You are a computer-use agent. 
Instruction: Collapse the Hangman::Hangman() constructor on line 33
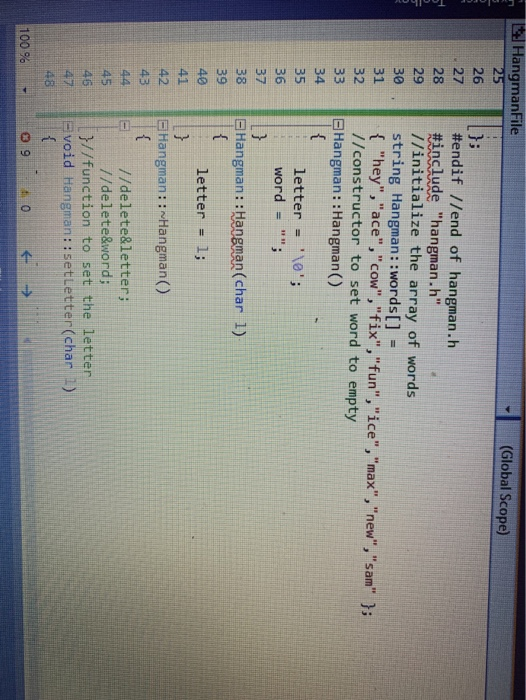[x=338, y=125]
